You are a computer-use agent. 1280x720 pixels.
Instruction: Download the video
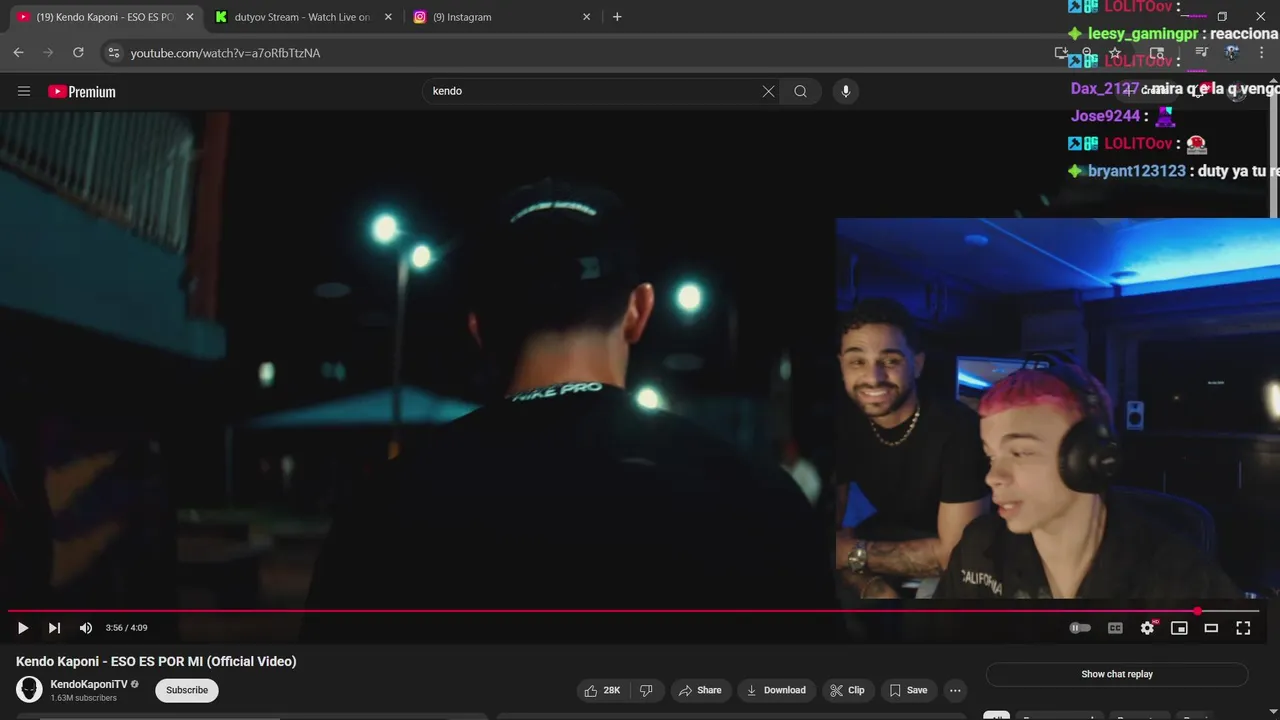pos(776,690)
